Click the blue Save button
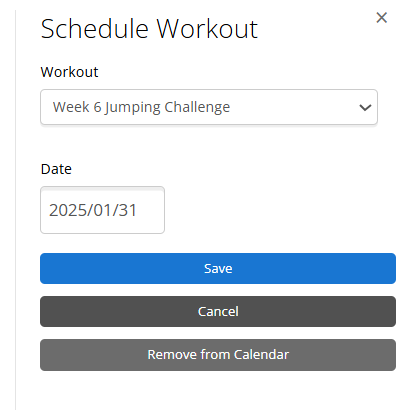The width and height of the screenshot is (403, 410). point(218,268)
